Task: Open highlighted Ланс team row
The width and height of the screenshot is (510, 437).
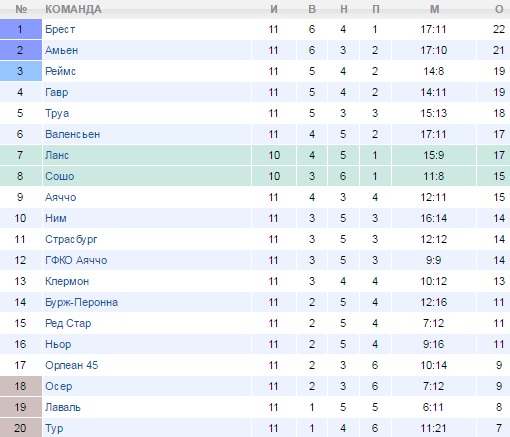Action: pos(255,155)
